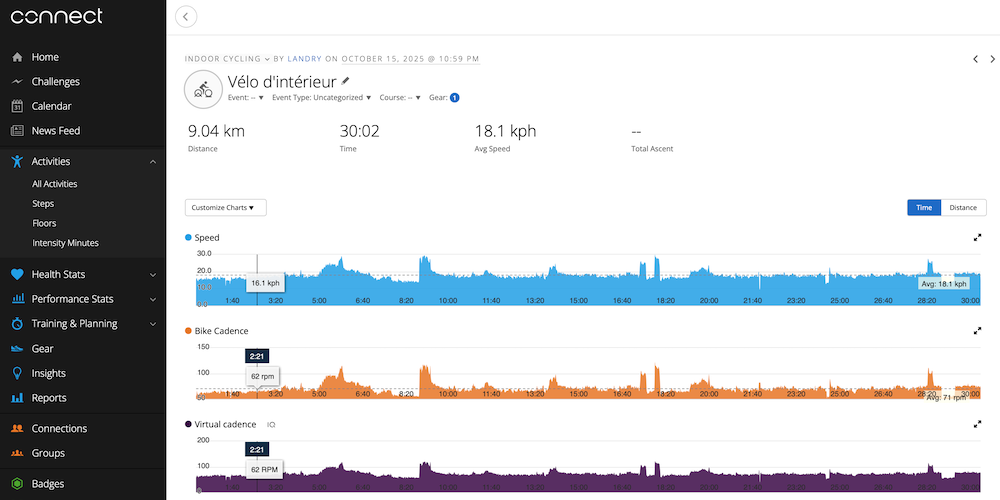The width and height of the screenshot is (1000, 500).
Task: Click the October 15, 2025 date link
Action: point(411,59)
